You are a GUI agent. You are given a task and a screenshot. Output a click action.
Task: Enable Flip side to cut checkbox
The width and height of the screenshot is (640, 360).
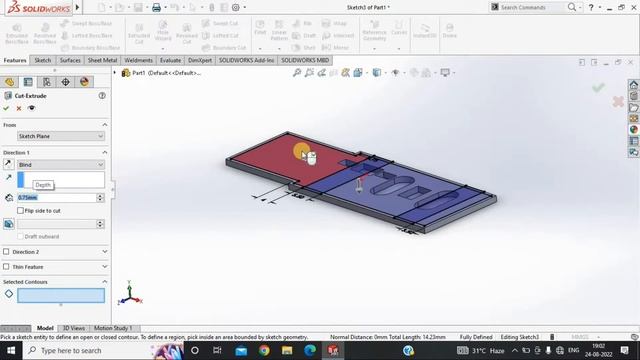(x=20, y=211)
